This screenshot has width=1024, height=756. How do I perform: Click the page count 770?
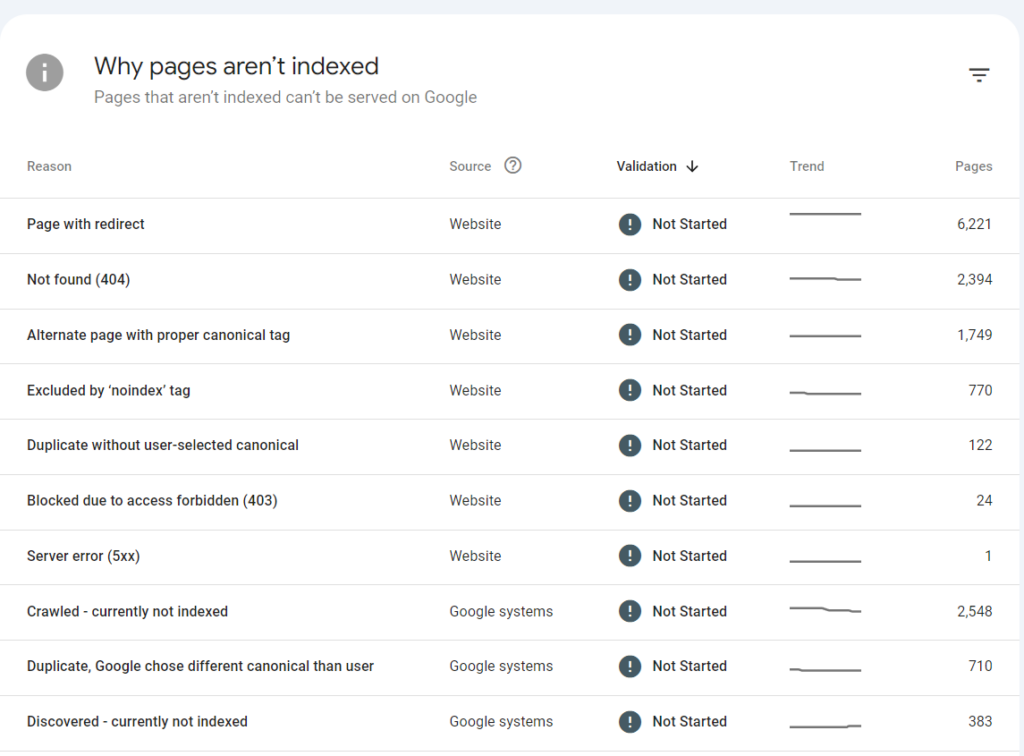980,390
